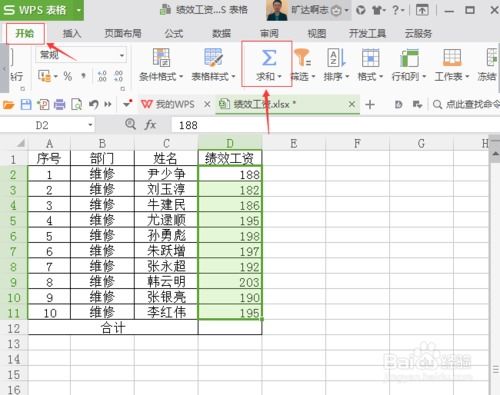The height and width of the screenshot is (395, 500).
Task: Expand more quick access tools via double chevron
Action: (x=108, y=105)
